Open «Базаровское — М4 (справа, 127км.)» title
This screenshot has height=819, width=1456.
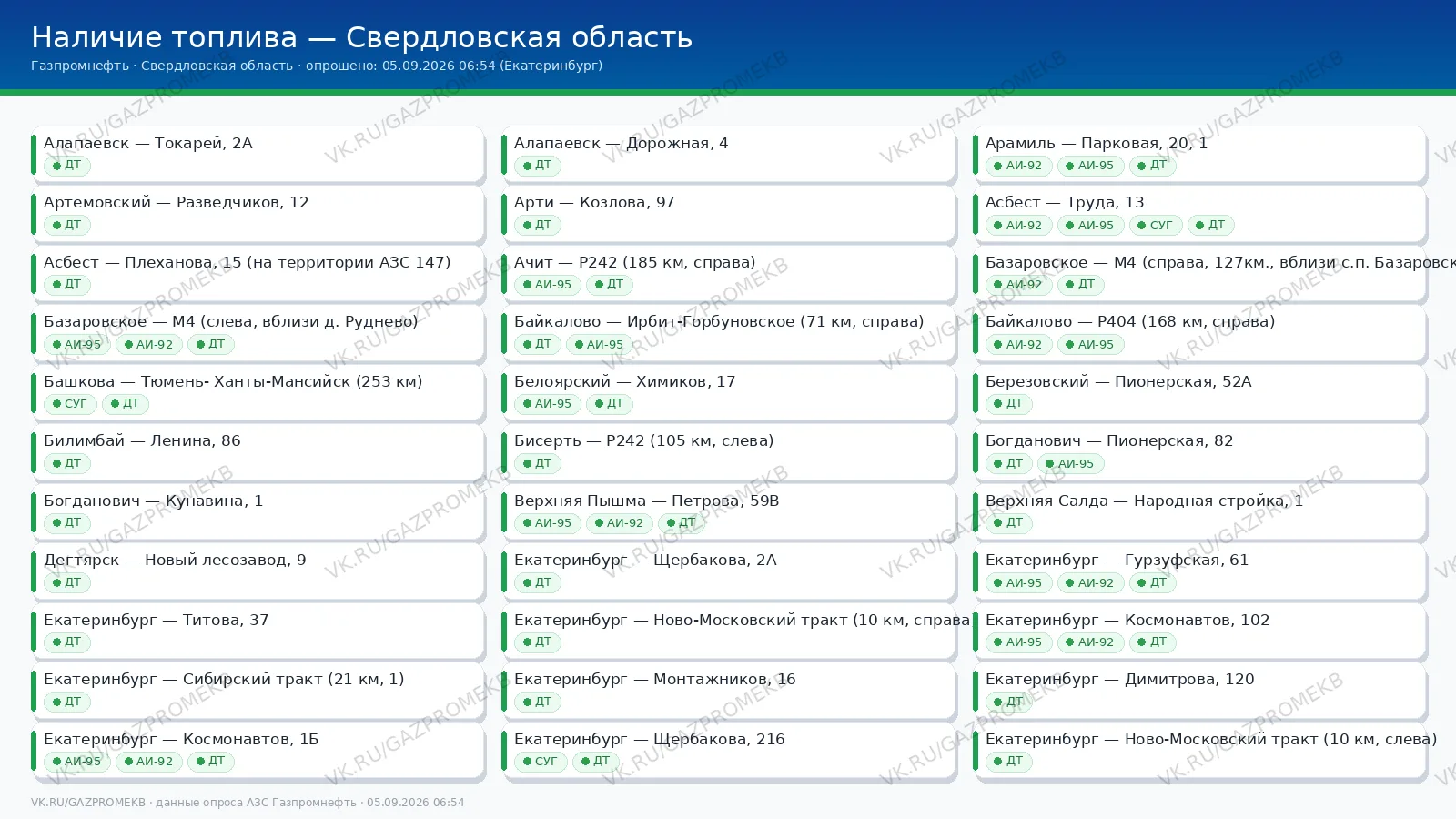1220,262
